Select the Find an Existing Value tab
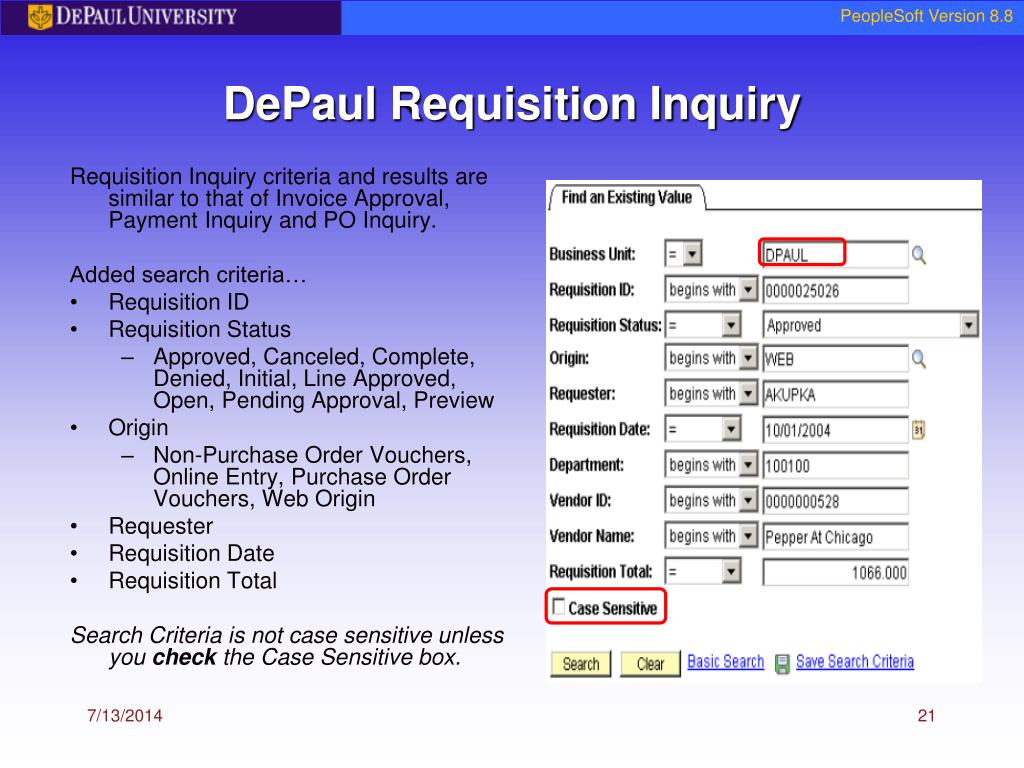This screenshot has height=768, width=1024. (x=626, y=197)
